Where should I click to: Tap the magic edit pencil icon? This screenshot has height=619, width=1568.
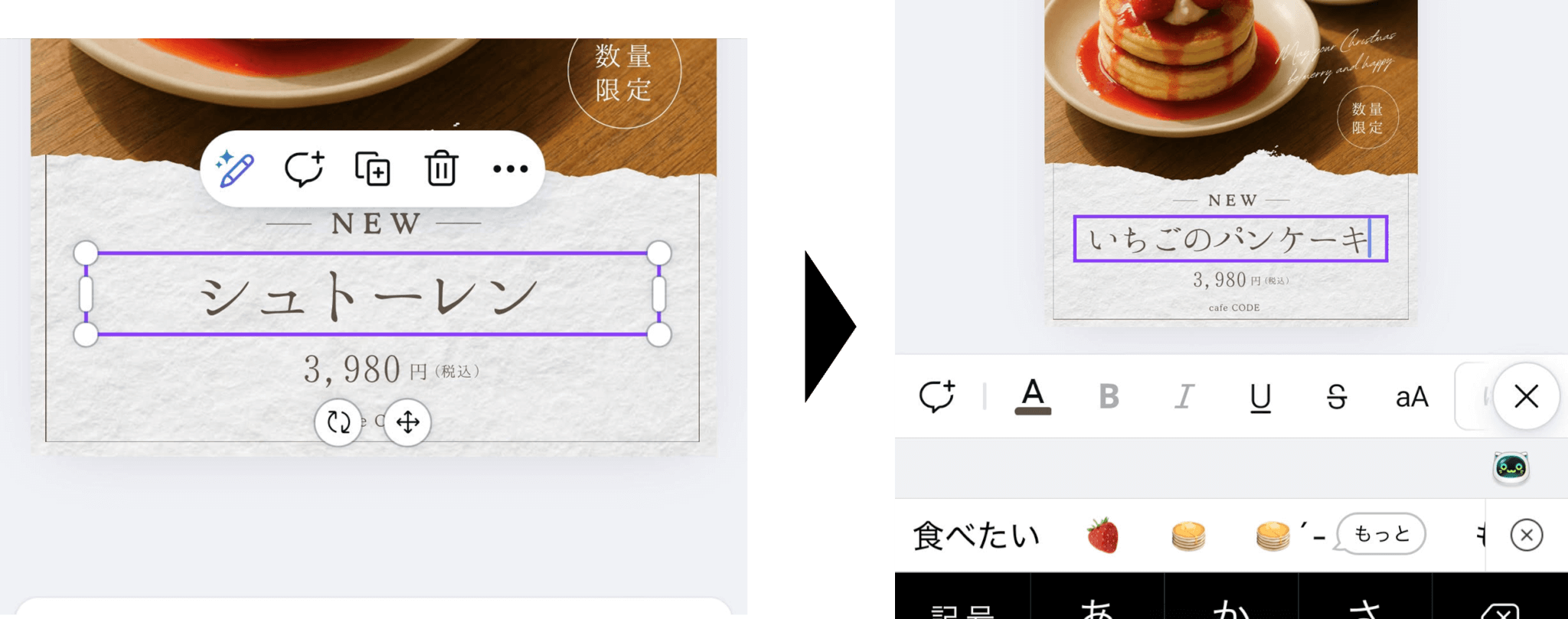(235, 169)
